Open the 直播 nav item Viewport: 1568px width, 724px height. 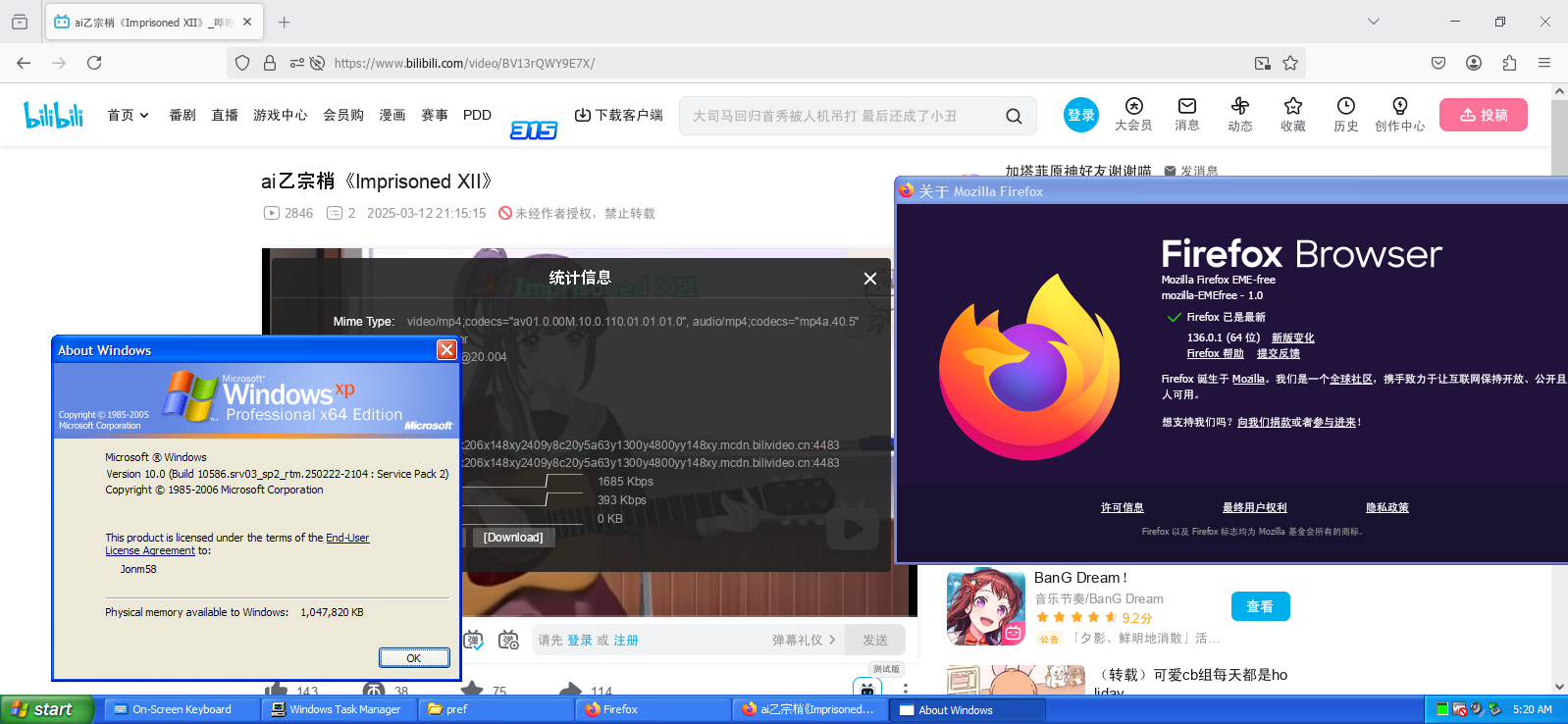(x=225, y=115)
